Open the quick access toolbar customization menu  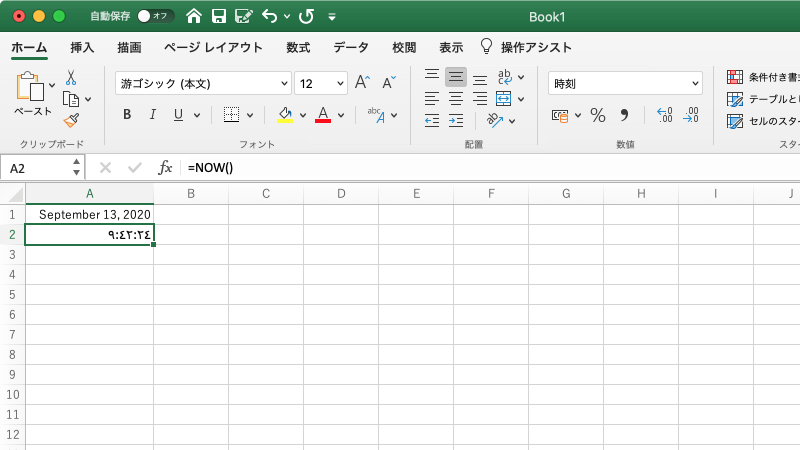[332, 17]
